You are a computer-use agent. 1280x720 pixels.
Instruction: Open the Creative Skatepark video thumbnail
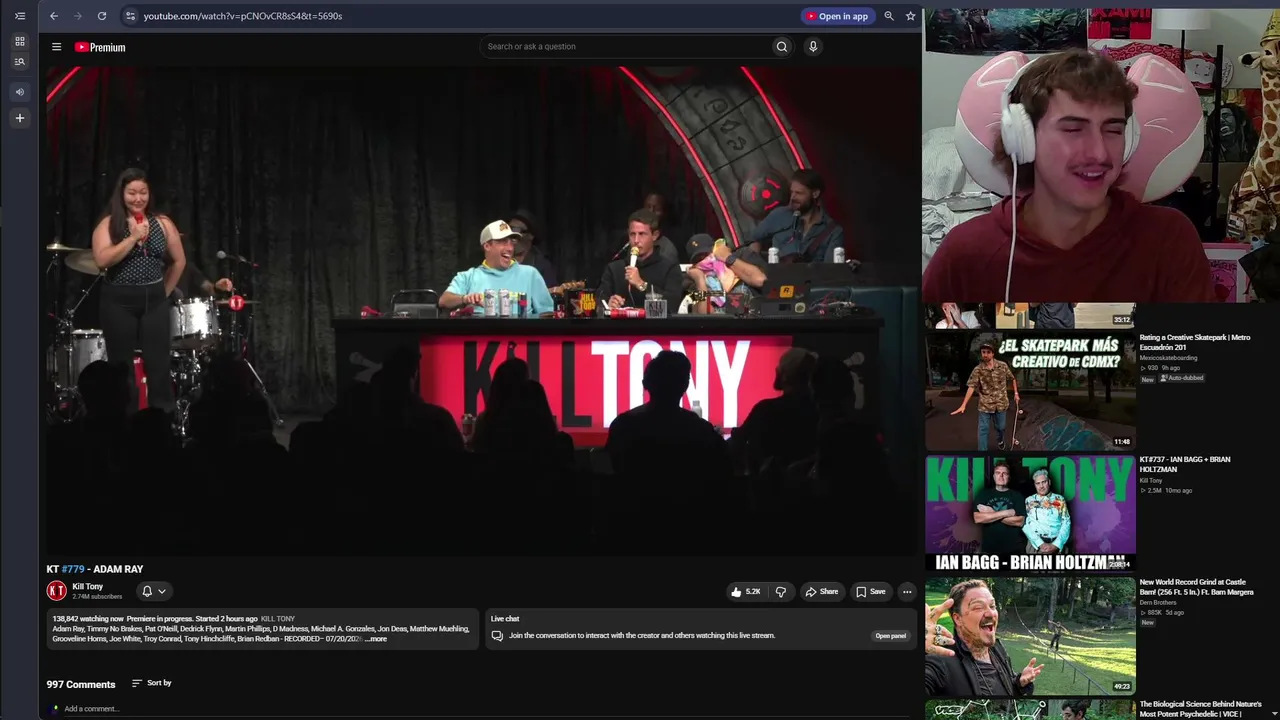1030,391
